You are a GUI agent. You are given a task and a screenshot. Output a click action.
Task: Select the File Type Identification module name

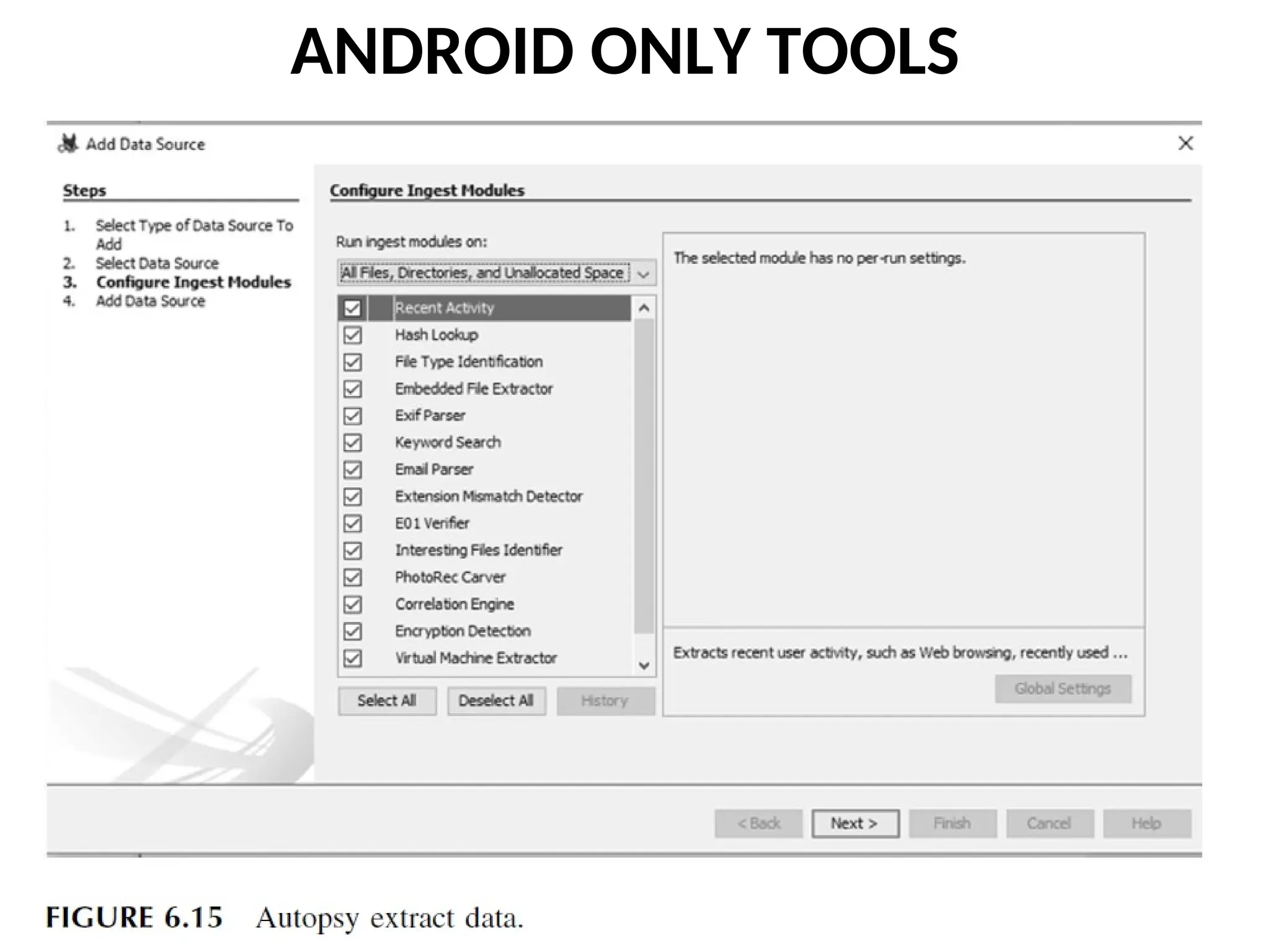[469, 362]
